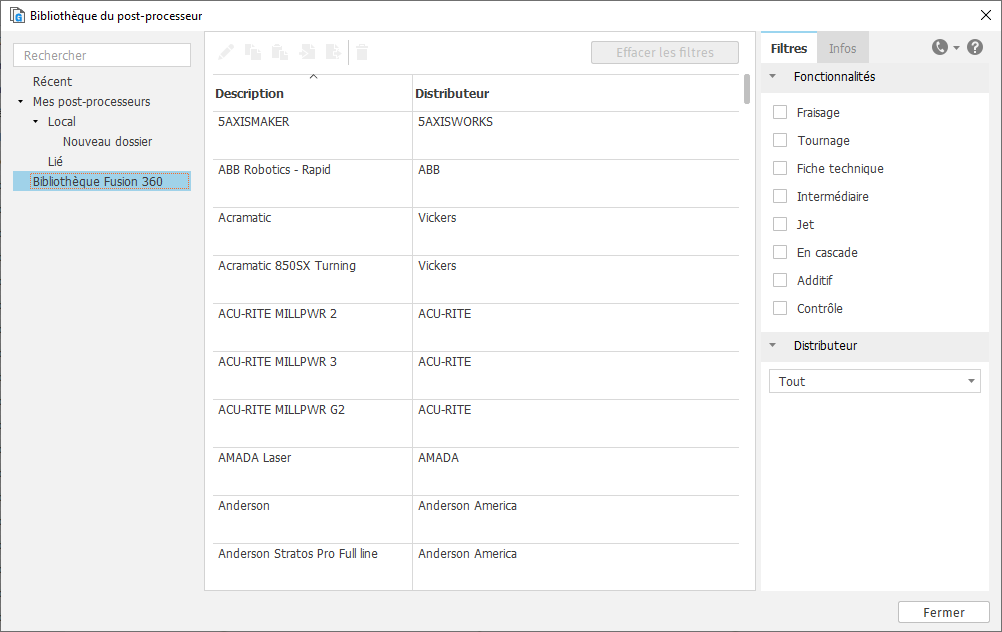This screenshot has height=632, width=1002.
Task: Collapse the Distributeur filter section
Action: [x=773, y=345]
